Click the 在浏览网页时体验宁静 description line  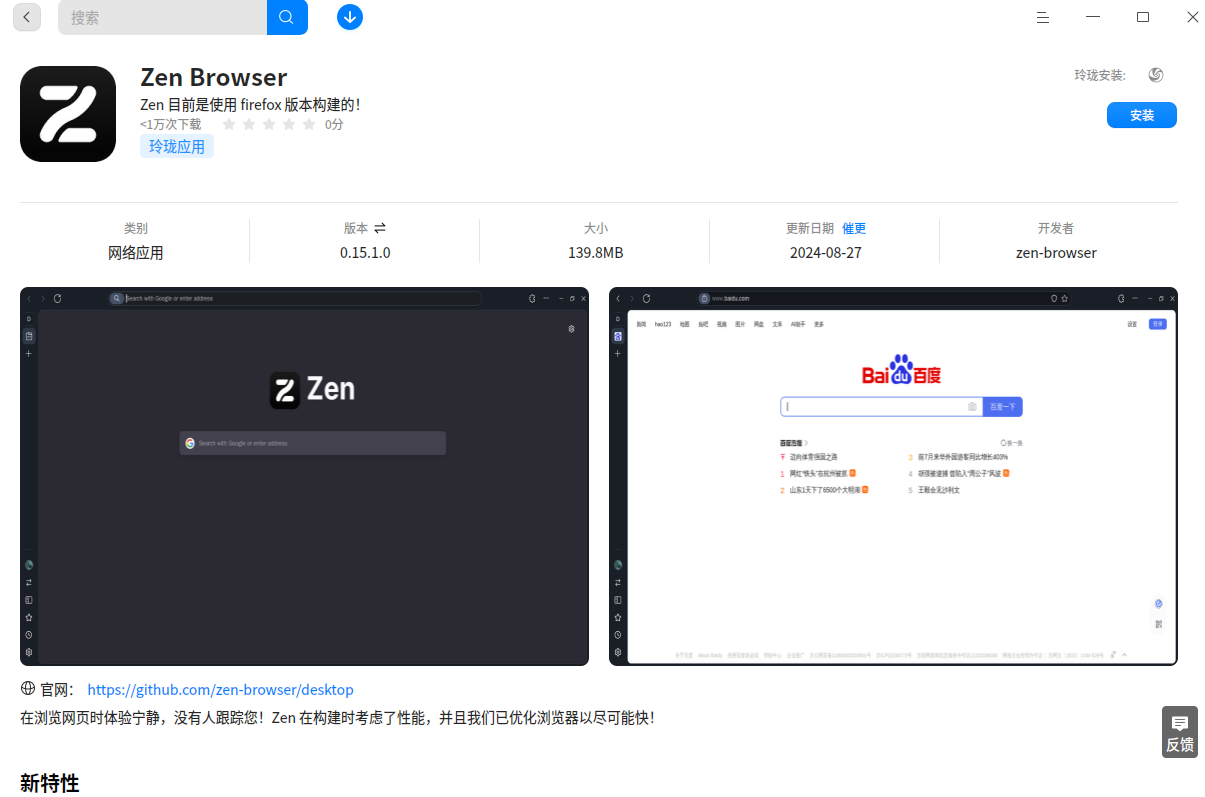(x=337, y=718)
